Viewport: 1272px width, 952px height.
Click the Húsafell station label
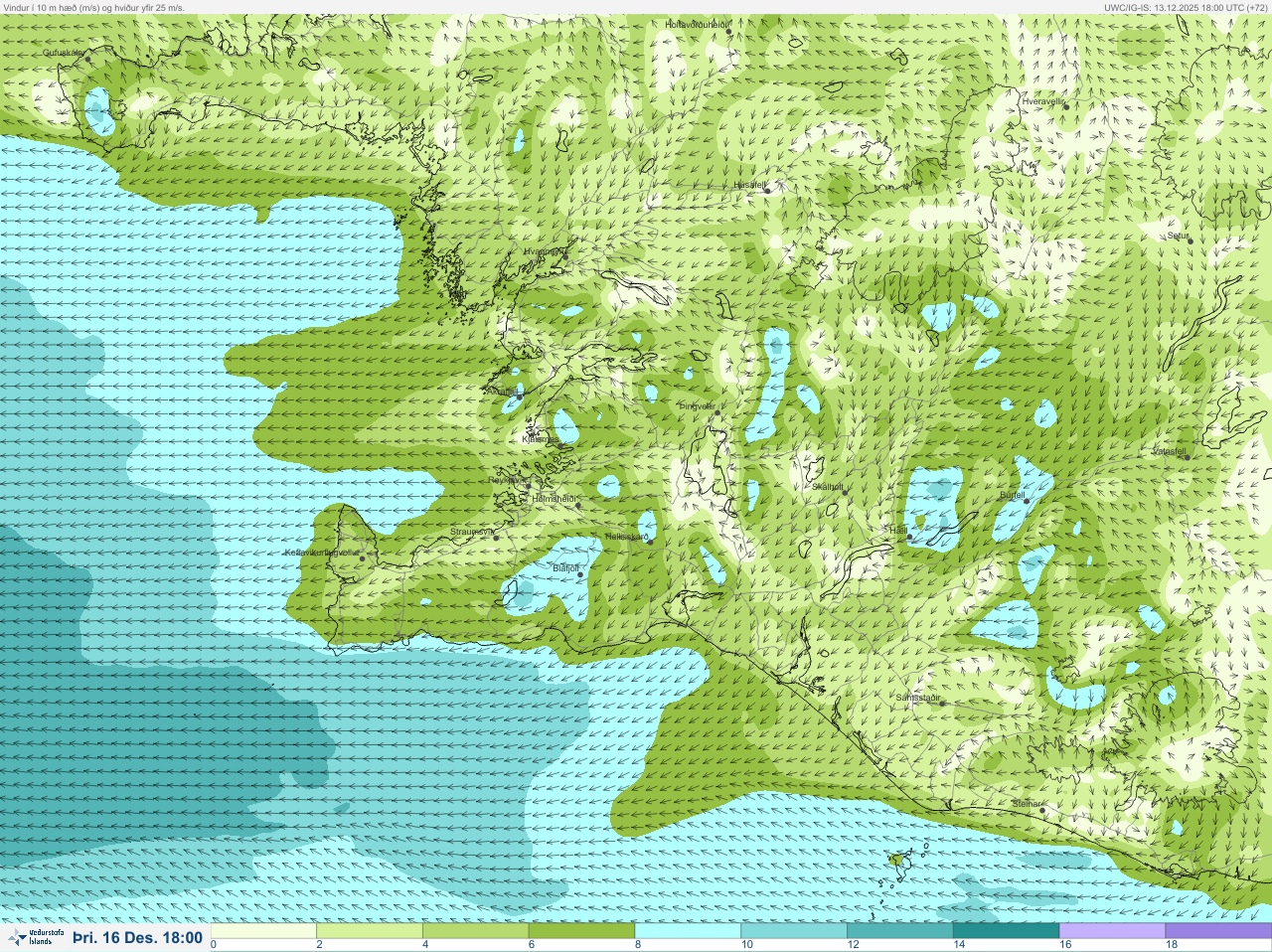click(750, 185)
